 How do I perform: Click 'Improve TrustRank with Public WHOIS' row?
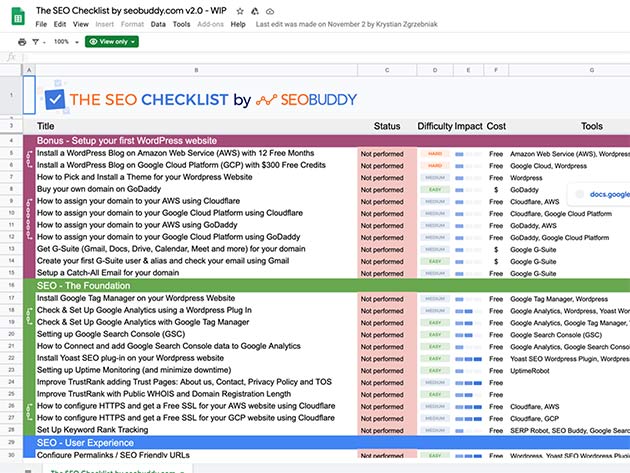pyautogui.click(x=164, y=394)
